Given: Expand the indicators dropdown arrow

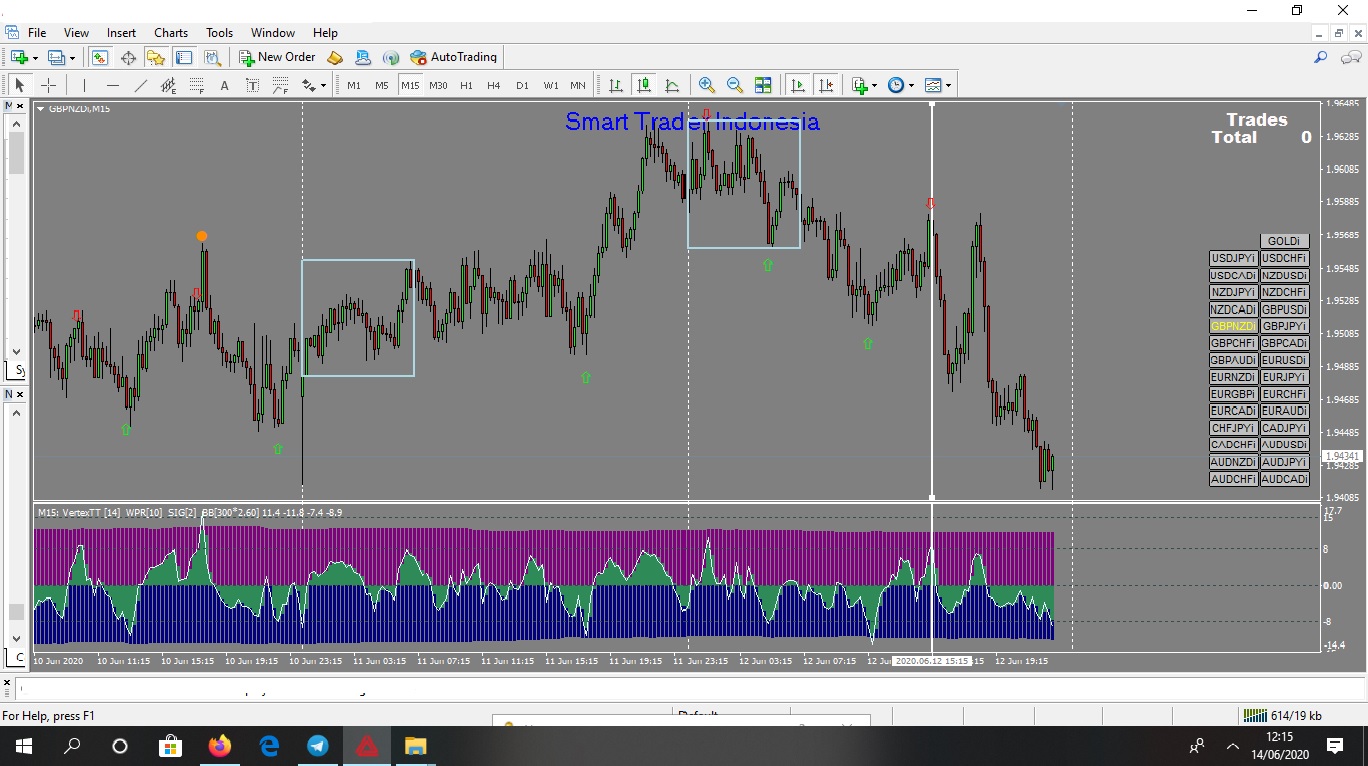Looking at the screenshot, I should click(874, 85).
